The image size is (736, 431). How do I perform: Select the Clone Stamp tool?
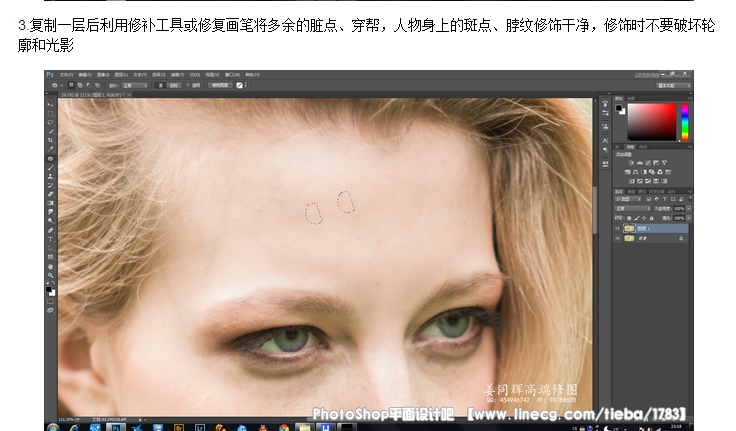[x=50, y=177]
